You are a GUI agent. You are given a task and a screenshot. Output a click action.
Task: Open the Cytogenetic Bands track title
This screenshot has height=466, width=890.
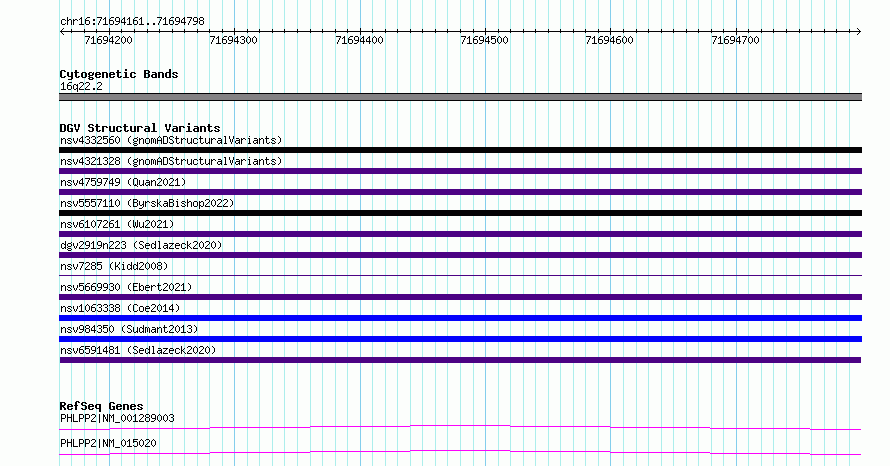tap(119, 74)
